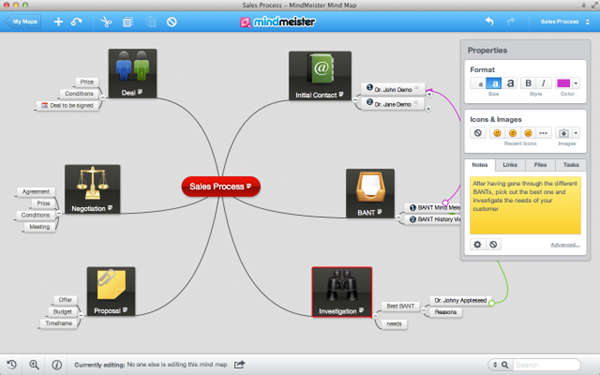The height and width of the screenshot is (375, 600).
Task: Open the note icon on Investigation node
Action: [362, 310]
